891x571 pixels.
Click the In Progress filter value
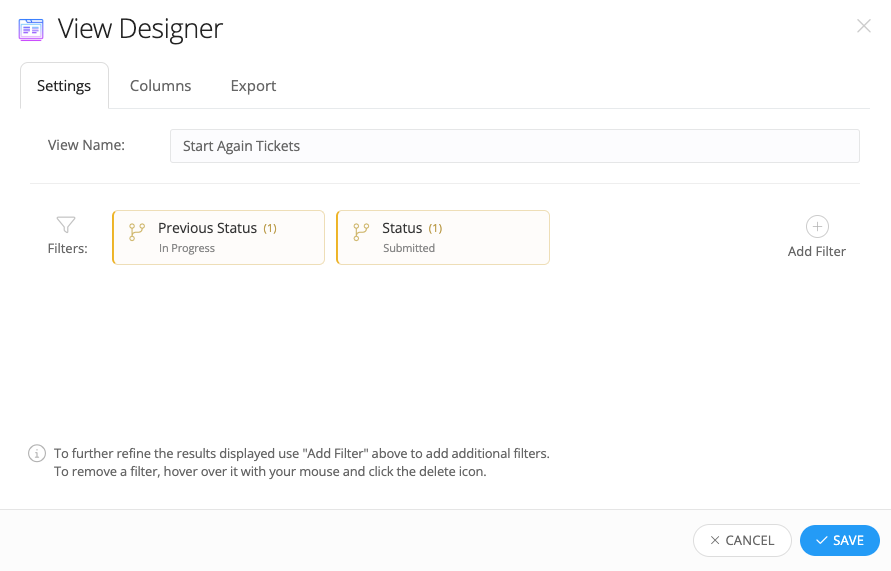[187, 248]
